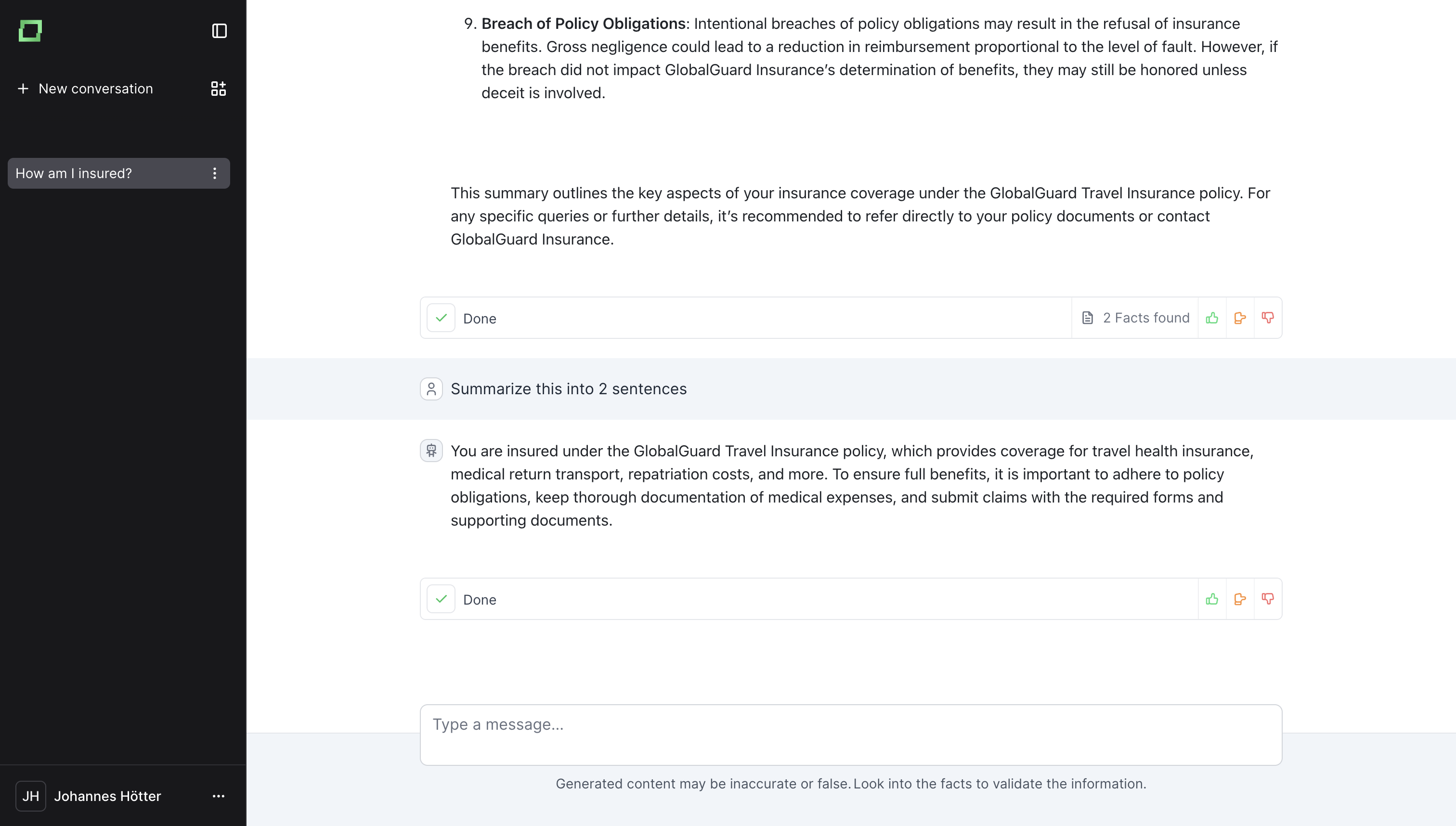Open options menu for 'How am I insured?'
Viewport: 1456px width, 826px height.
[214, 174]
